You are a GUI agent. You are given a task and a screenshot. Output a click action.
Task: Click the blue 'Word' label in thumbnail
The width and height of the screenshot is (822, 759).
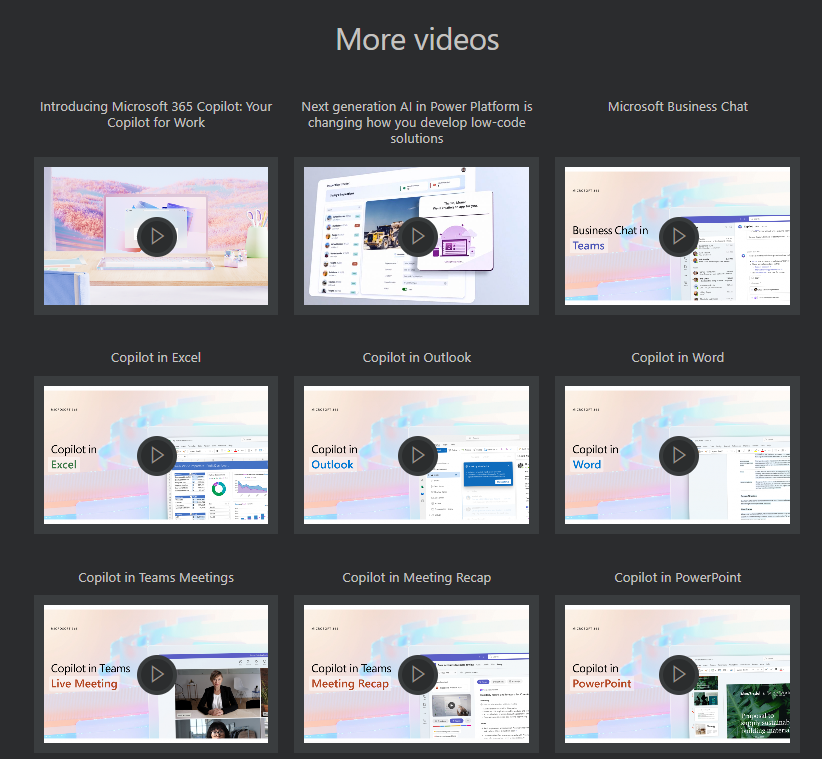[x=587, y=464]
